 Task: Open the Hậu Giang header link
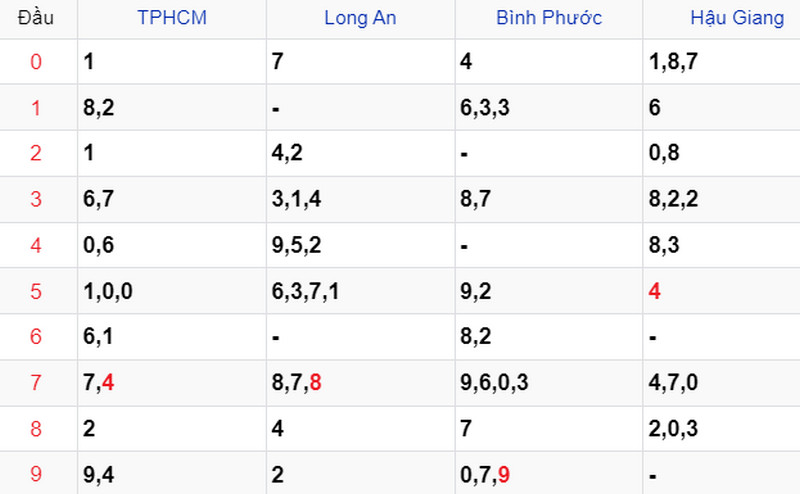(737, 18)
